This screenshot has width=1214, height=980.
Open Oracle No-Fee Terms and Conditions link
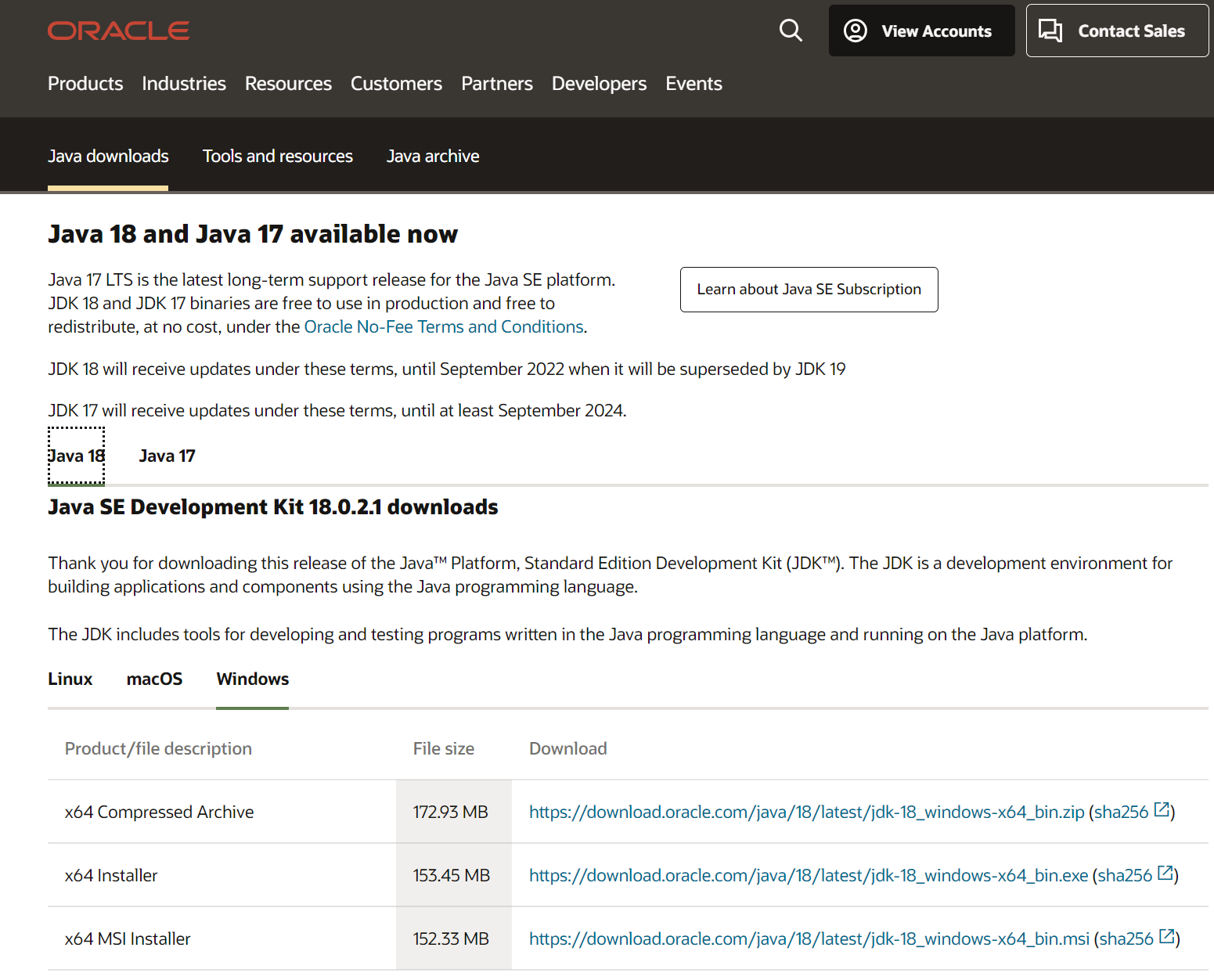pos(444,326)
